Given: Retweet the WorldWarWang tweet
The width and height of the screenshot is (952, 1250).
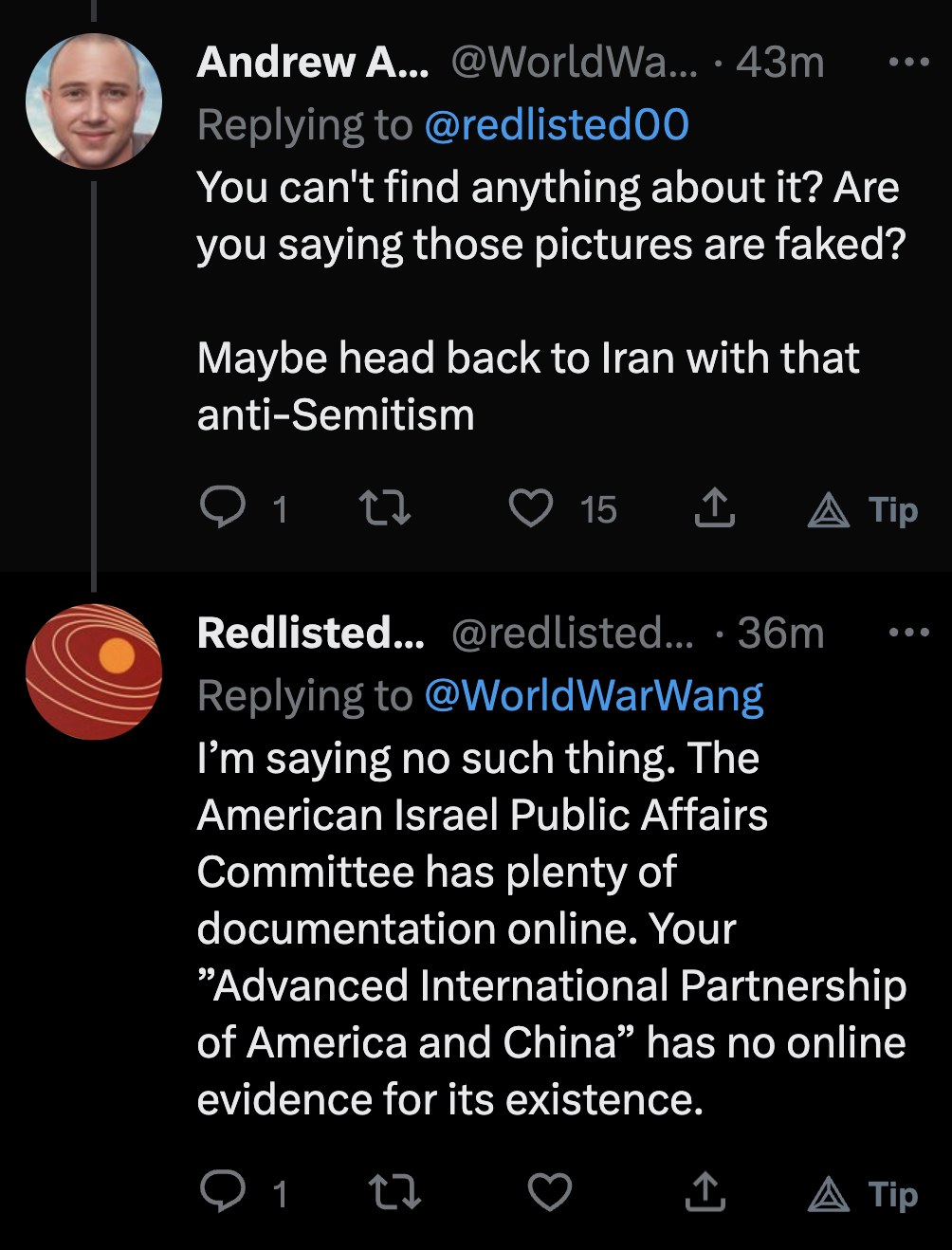Looking at the screenshot, I should [x=386, y=508].
